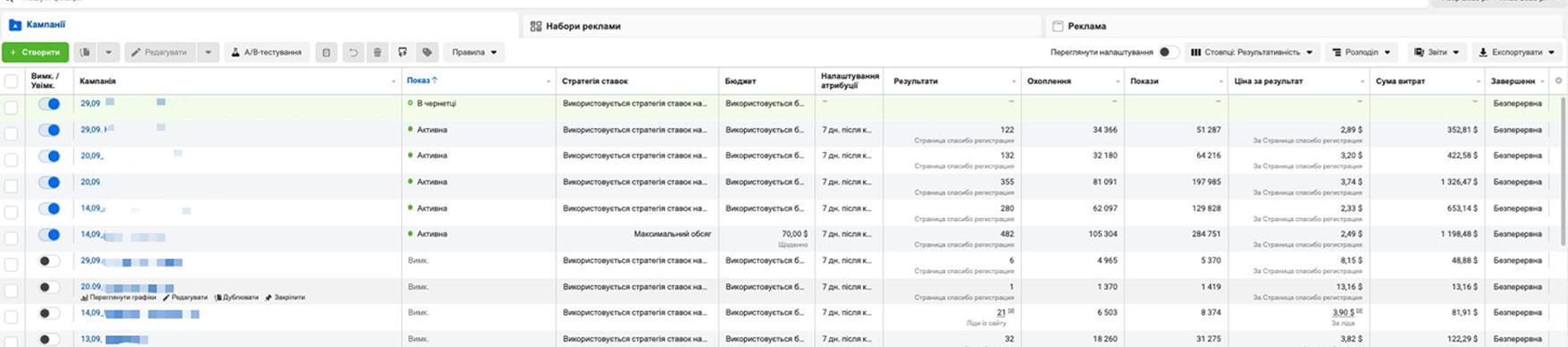Screen dimensions: 1568x347
Task: Expand the arrow beside the toolbar Редагувати button
Action: pyautogui.click(x=207, y=52)
